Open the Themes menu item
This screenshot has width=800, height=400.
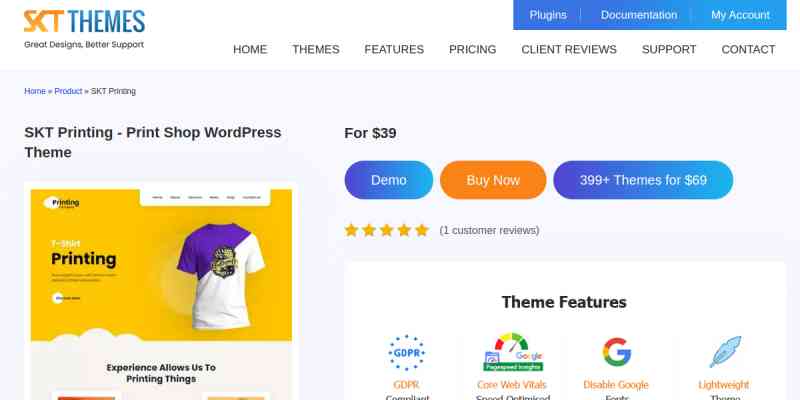[316, 49]
